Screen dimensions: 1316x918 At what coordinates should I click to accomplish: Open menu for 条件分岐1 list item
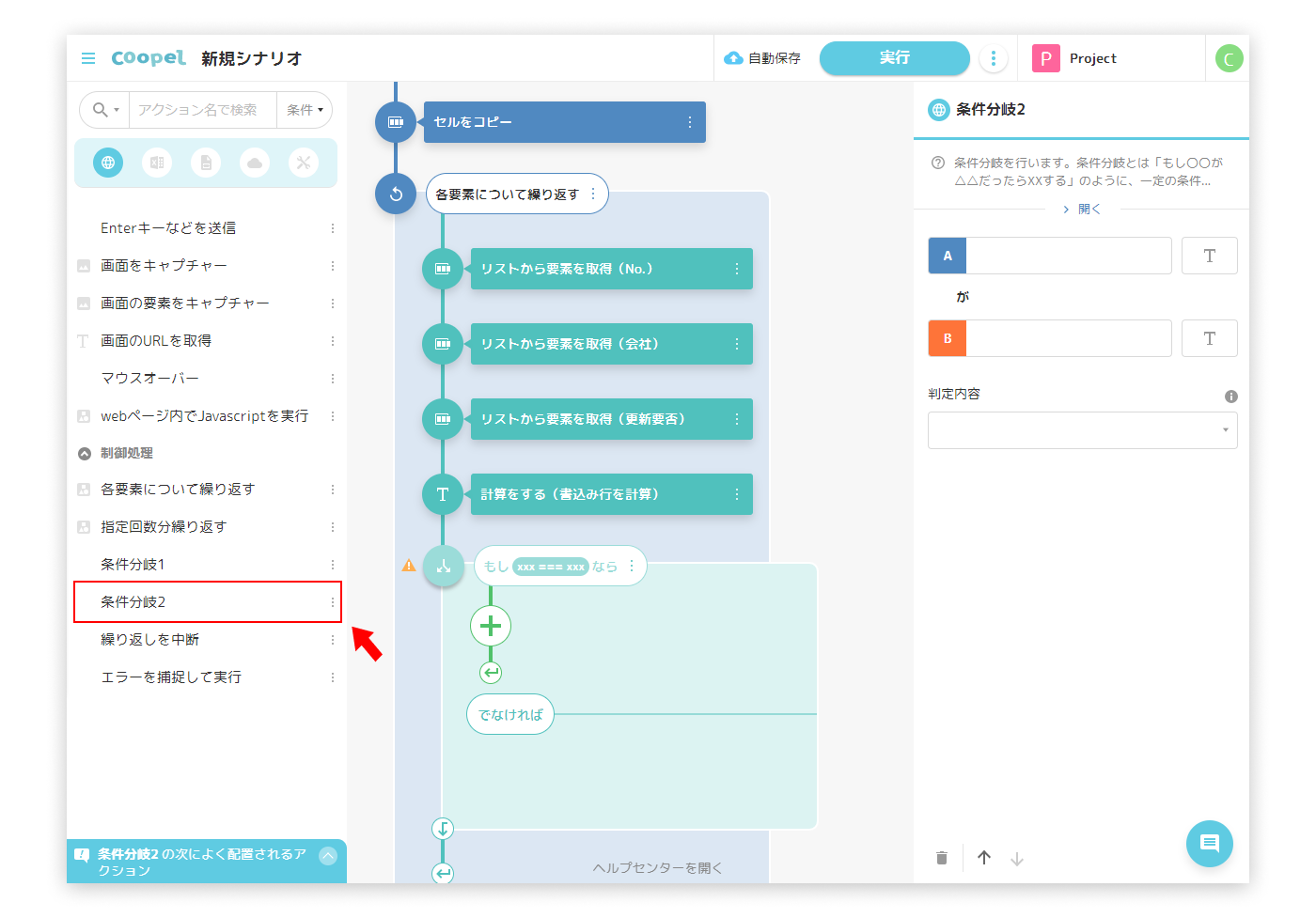[333, 565]
